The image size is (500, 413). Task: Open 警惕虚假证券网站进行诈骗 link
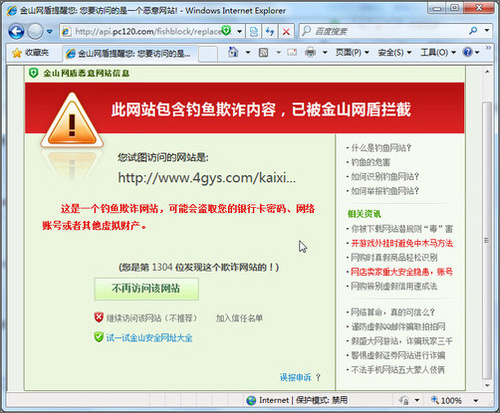click(398, 355)
